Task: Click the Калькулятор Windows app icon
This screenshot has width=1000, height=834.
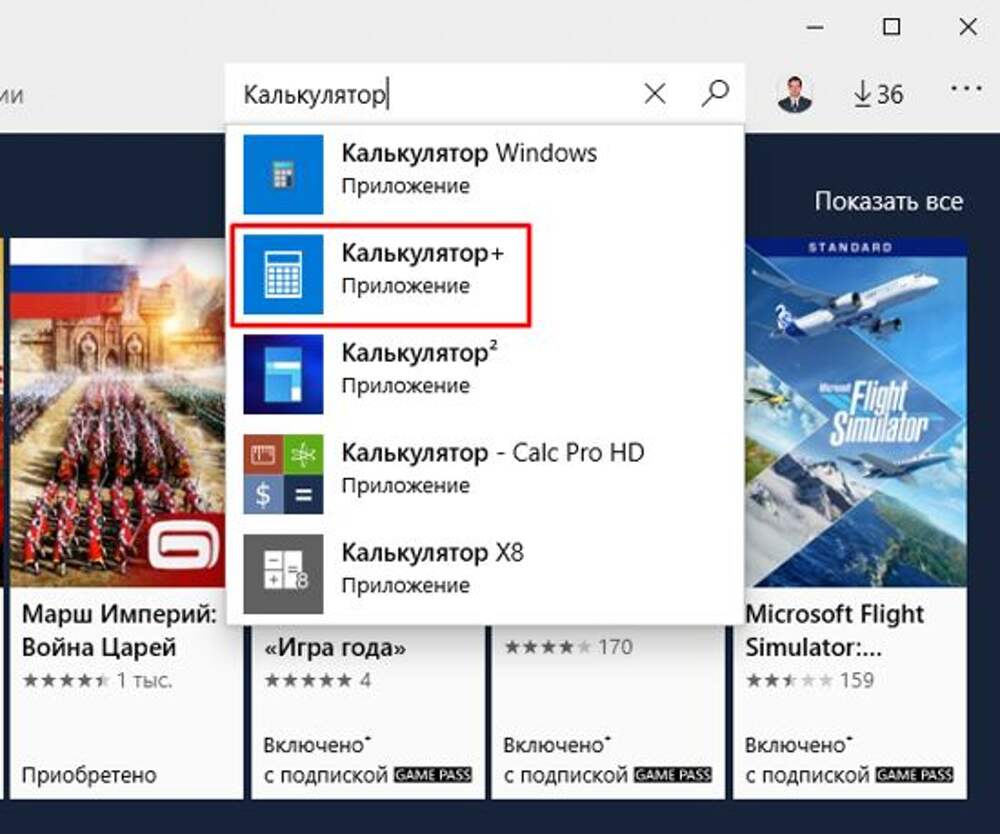Action: (283, 174)
